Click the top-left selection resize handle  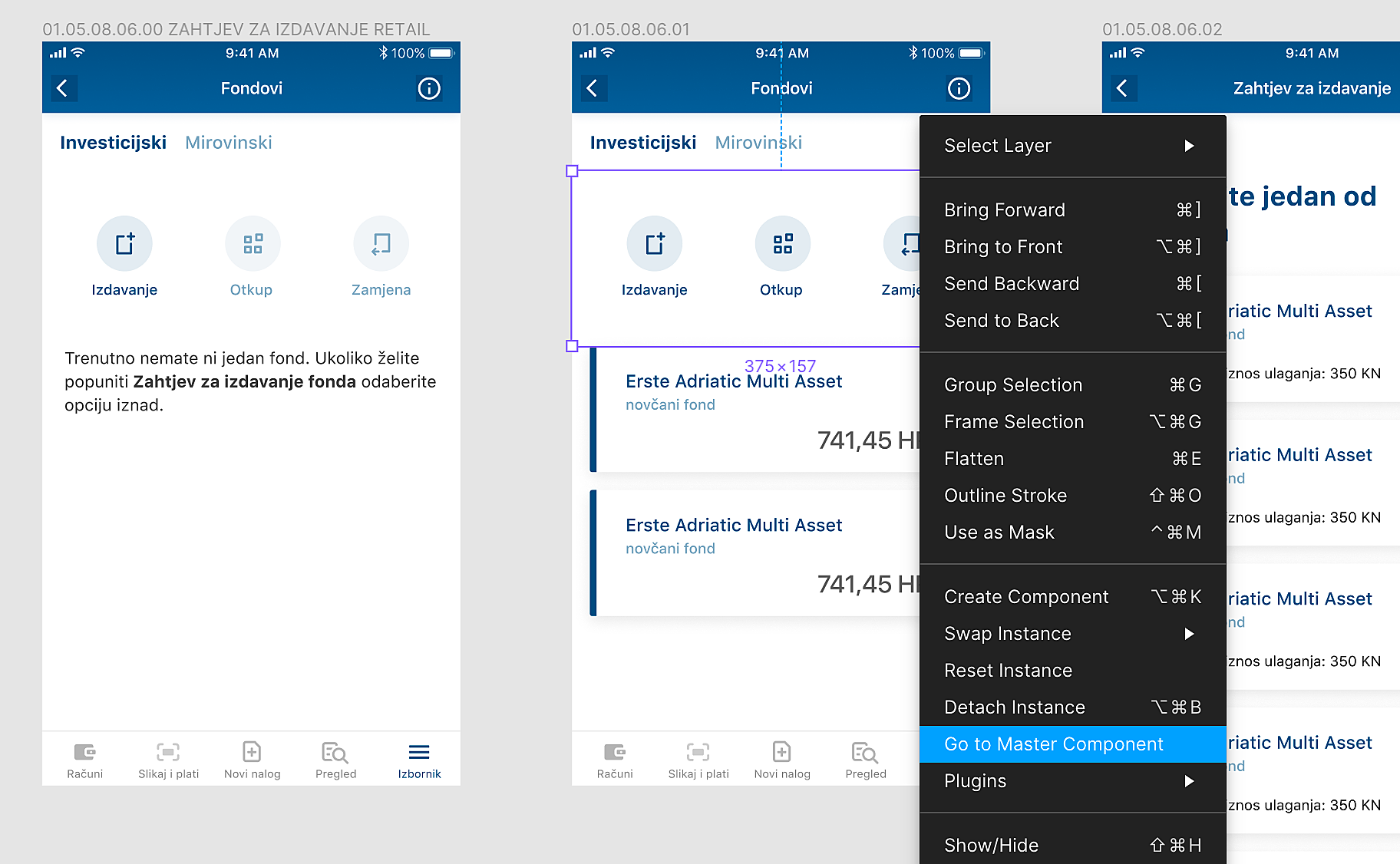[572, 171]
